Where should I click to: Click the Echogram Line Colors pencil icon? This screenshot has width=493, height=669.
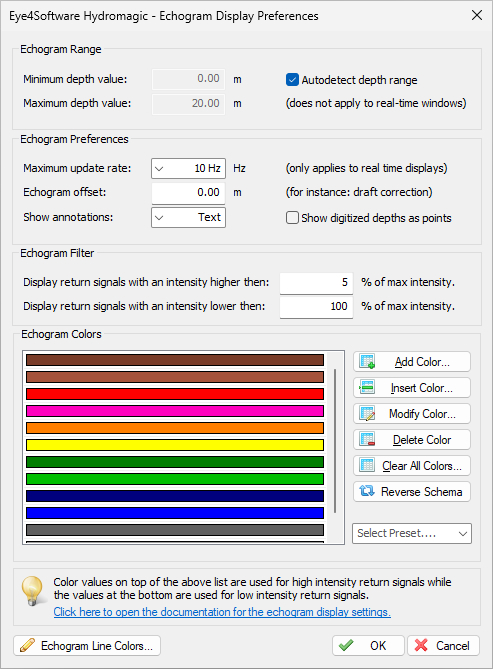coord(27,645)
